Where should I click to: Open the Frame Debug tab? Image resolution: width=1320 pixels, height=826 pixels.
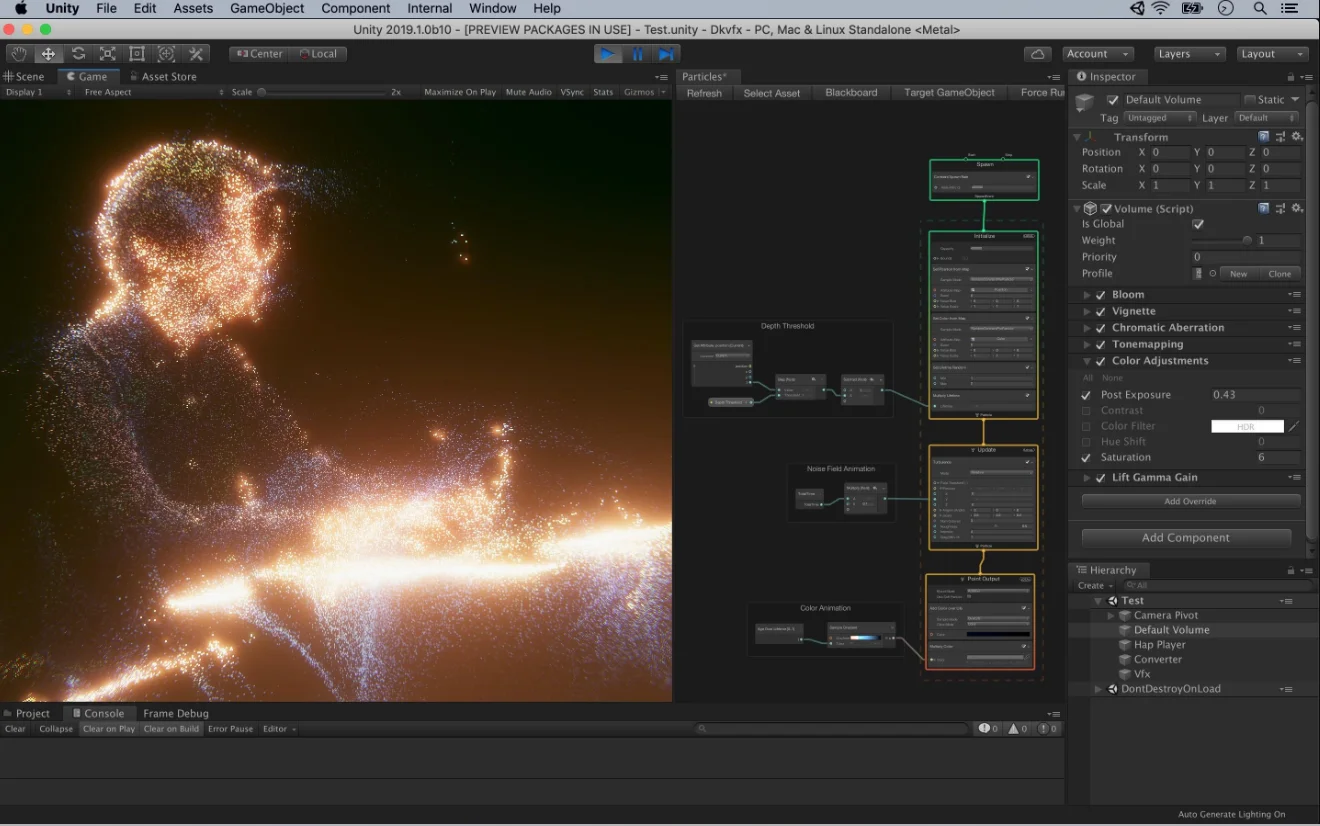(x=176, y=714)
